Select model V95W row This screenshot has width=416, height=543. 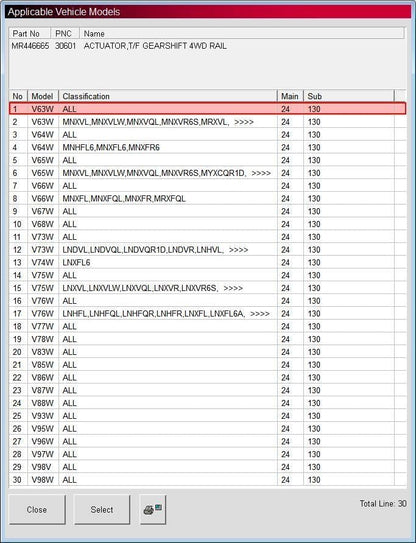207,429
